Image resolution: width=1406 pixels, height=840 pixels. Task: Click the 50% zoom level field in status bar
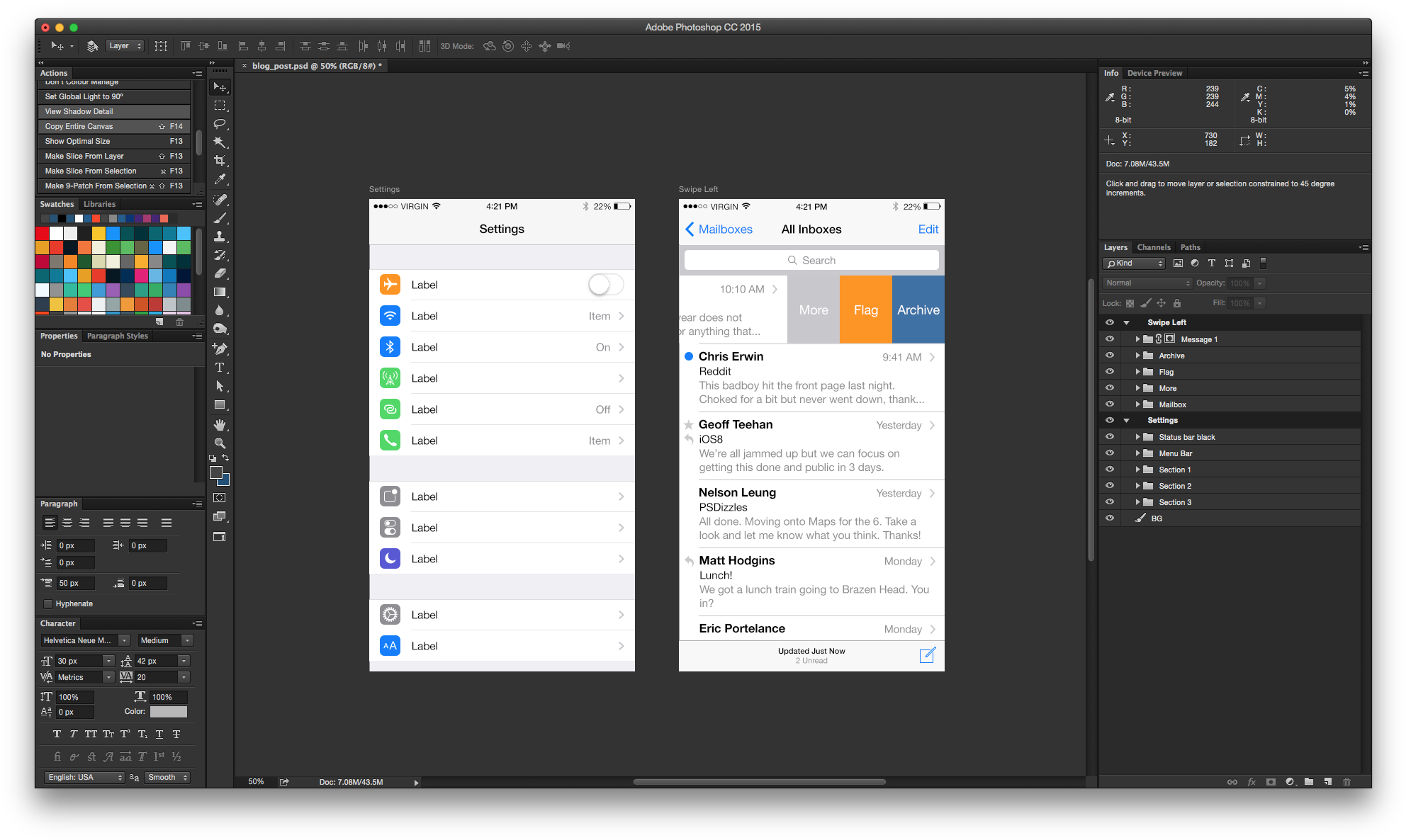pos(256,782)
